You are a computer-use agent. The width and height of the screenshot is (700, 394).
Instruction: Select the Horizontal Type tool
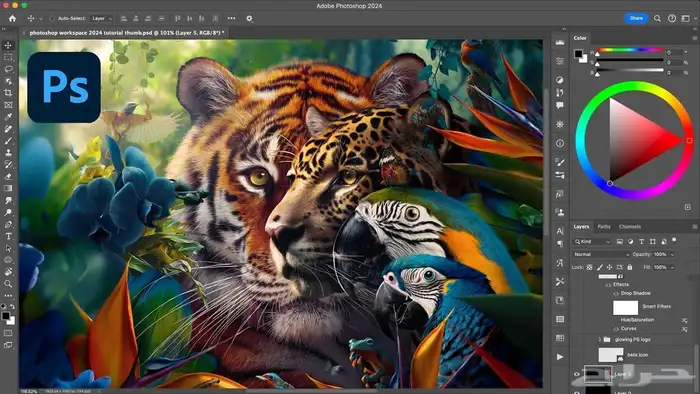click(8, 236)
